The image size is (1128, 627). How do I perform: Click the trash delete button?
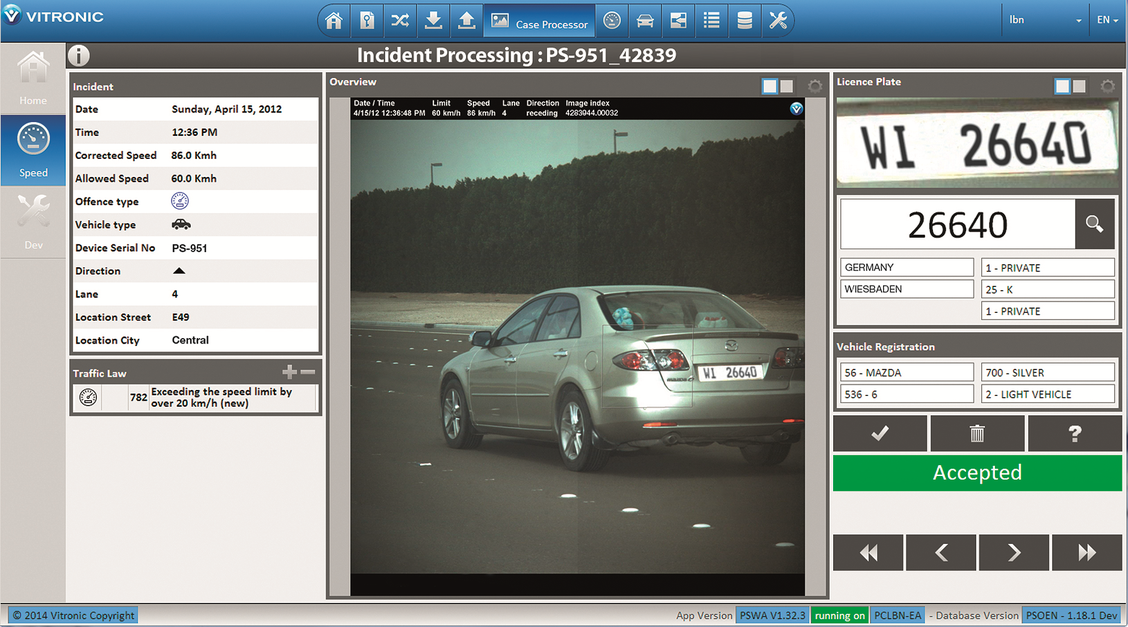click(977, 433)
